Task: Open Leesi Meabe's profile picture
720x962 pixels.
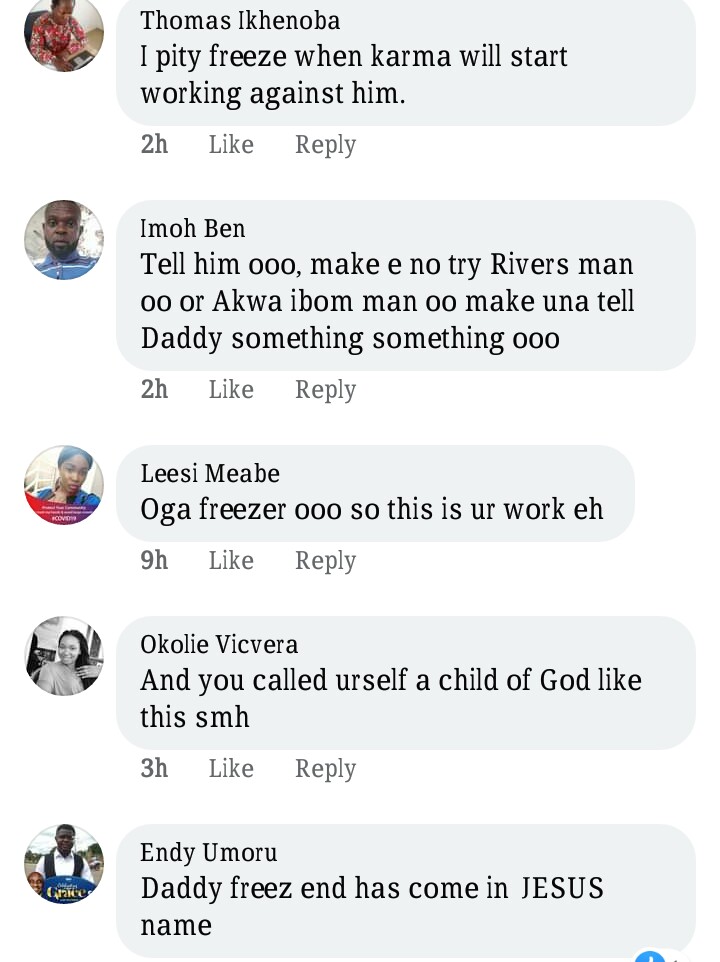Action: [64, 485]
